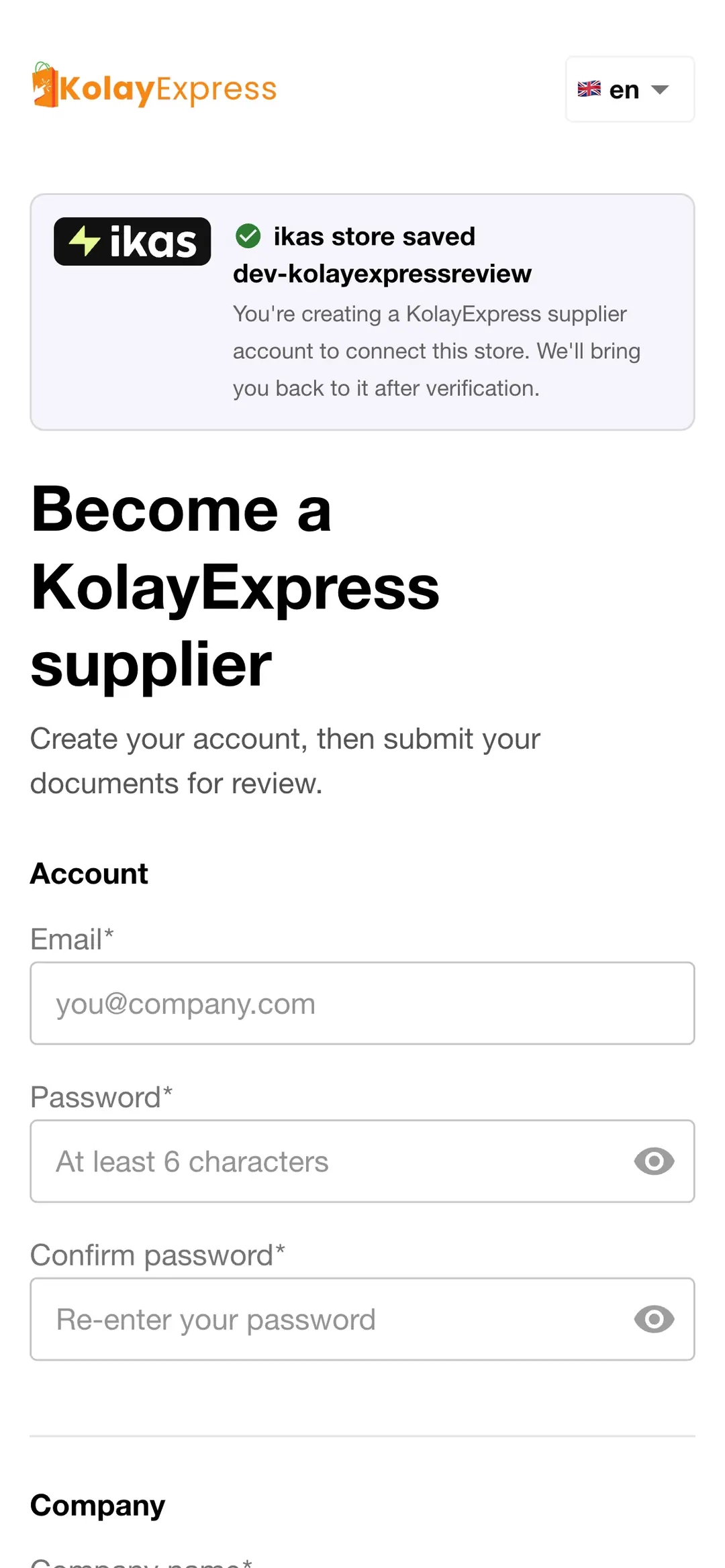The height and width of the screenshot is (1568, 725).
Task: Click the ikas store info description text
Action: pos(436,351)
